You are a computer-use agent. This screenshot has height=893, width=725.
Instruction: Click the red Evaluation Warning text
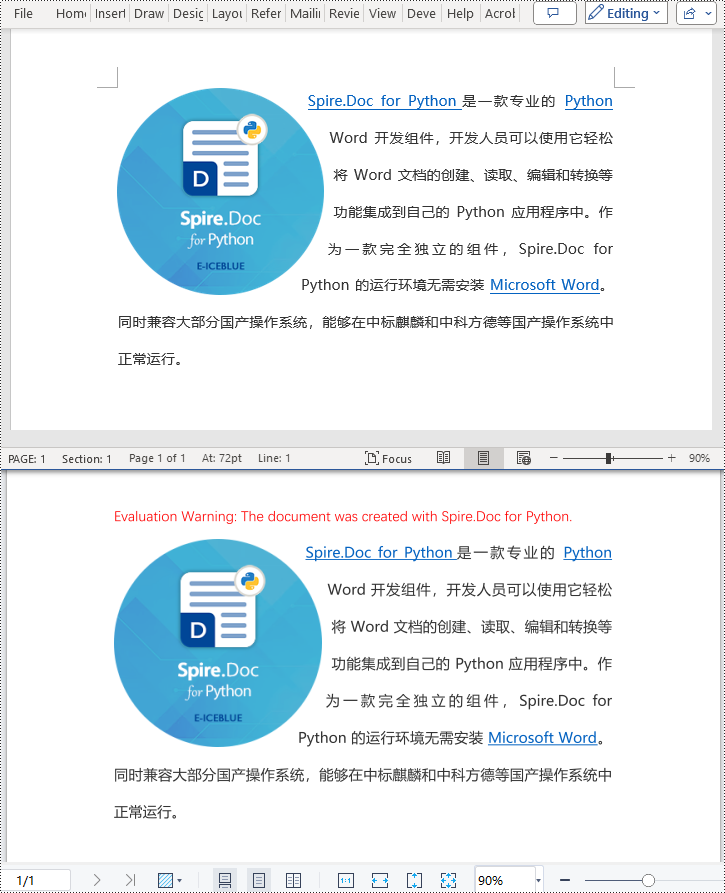point(343,517)
